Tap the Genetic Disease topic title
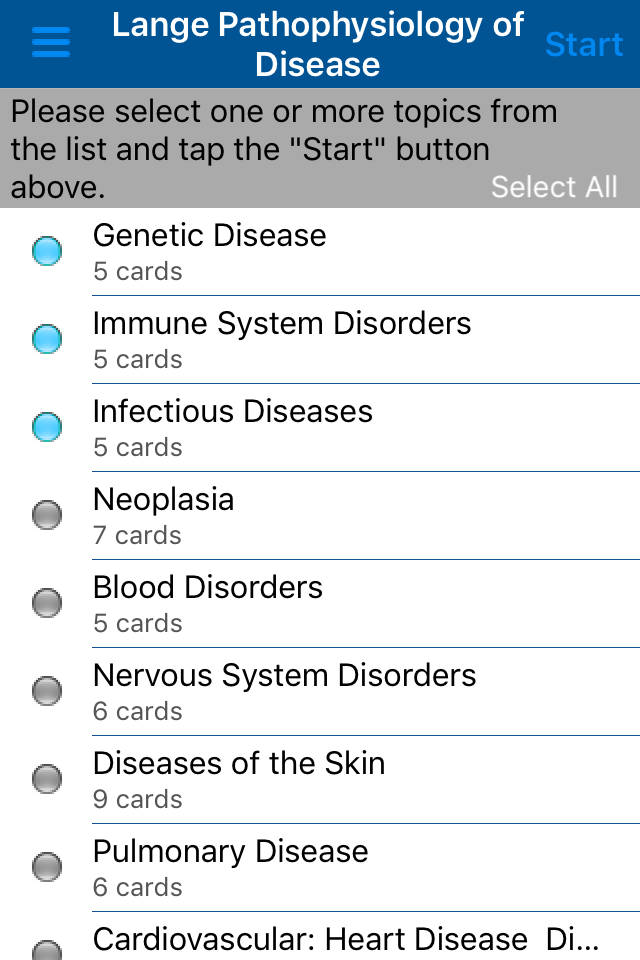 [x=209, y=236]
